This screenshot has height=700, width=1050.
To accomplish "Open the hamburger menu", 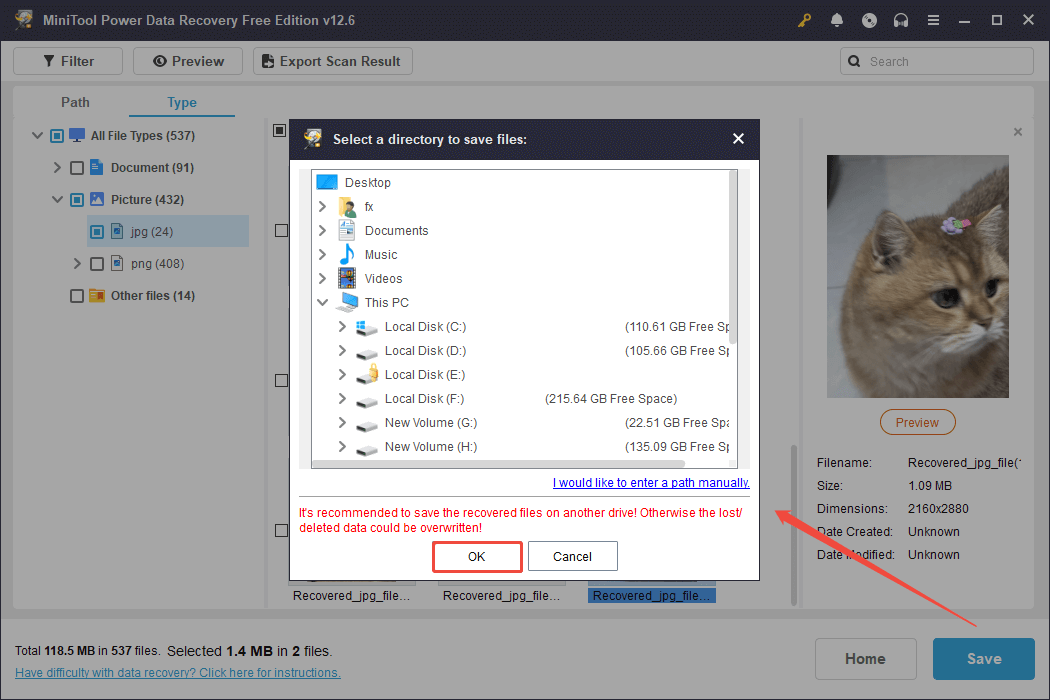I will pos(933,19).
